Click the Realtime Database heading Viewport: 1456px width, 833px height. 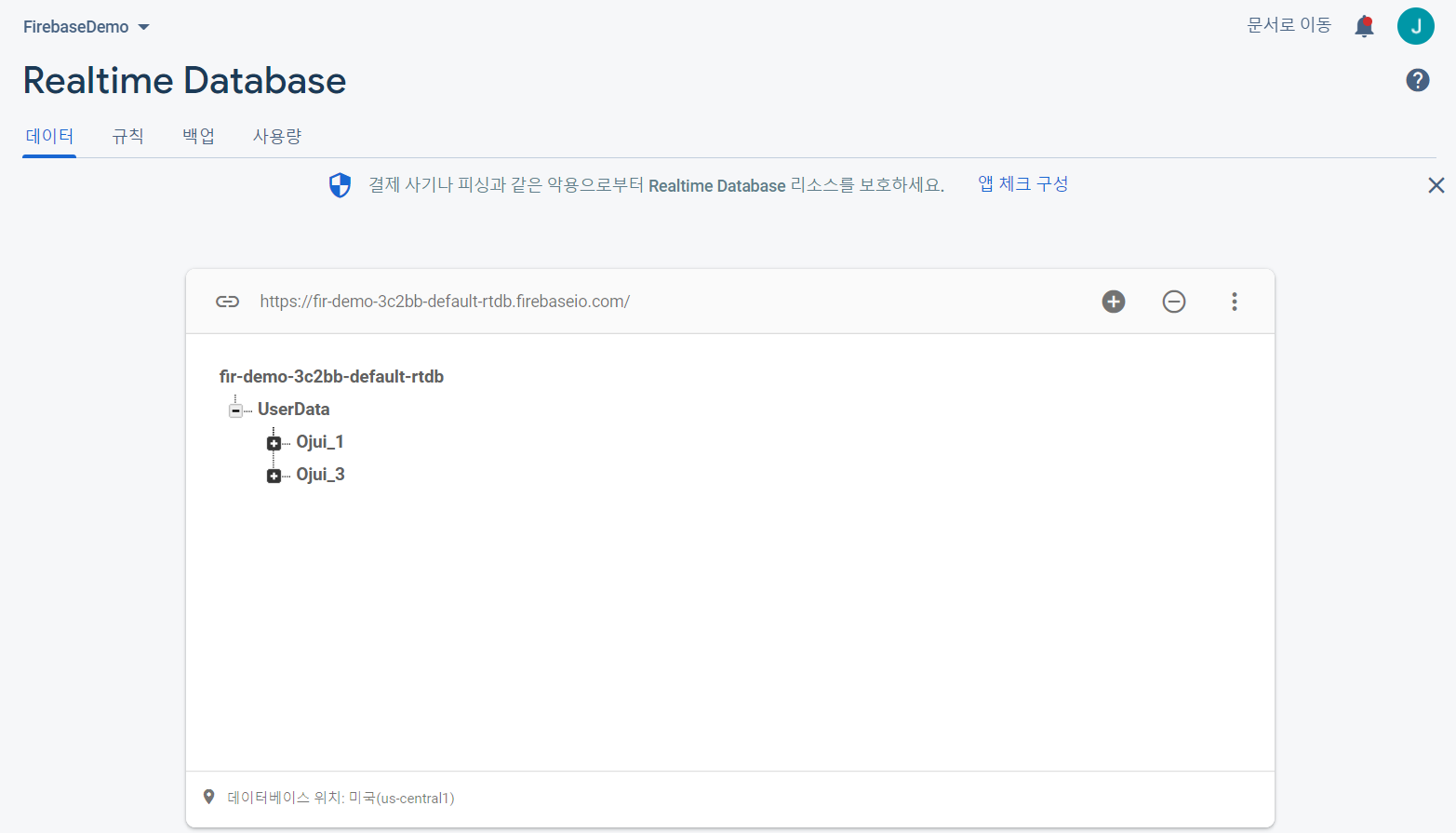coord(184,81)
